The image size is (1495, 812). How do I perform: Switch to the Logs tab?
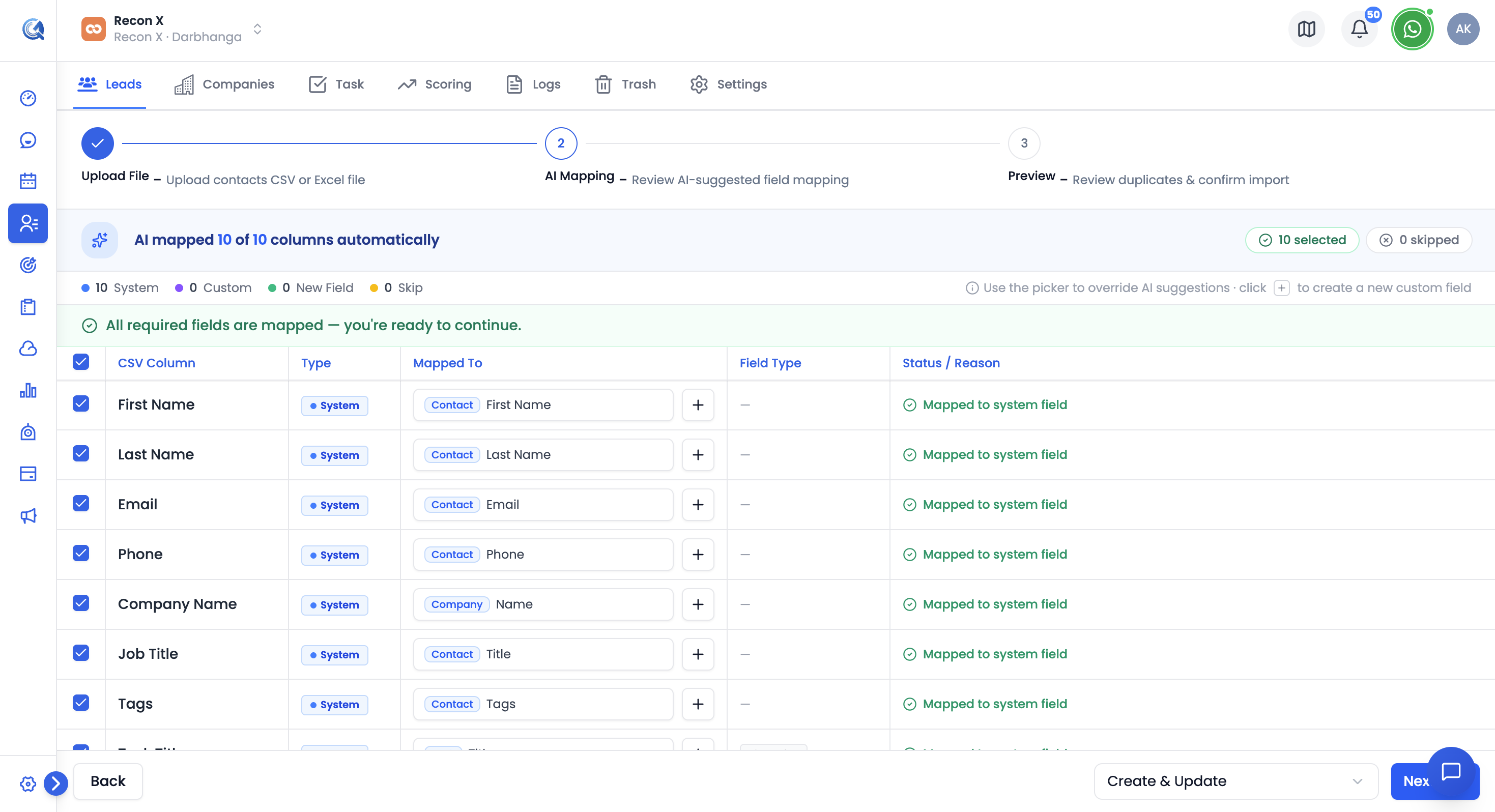[x=533, y=85]
